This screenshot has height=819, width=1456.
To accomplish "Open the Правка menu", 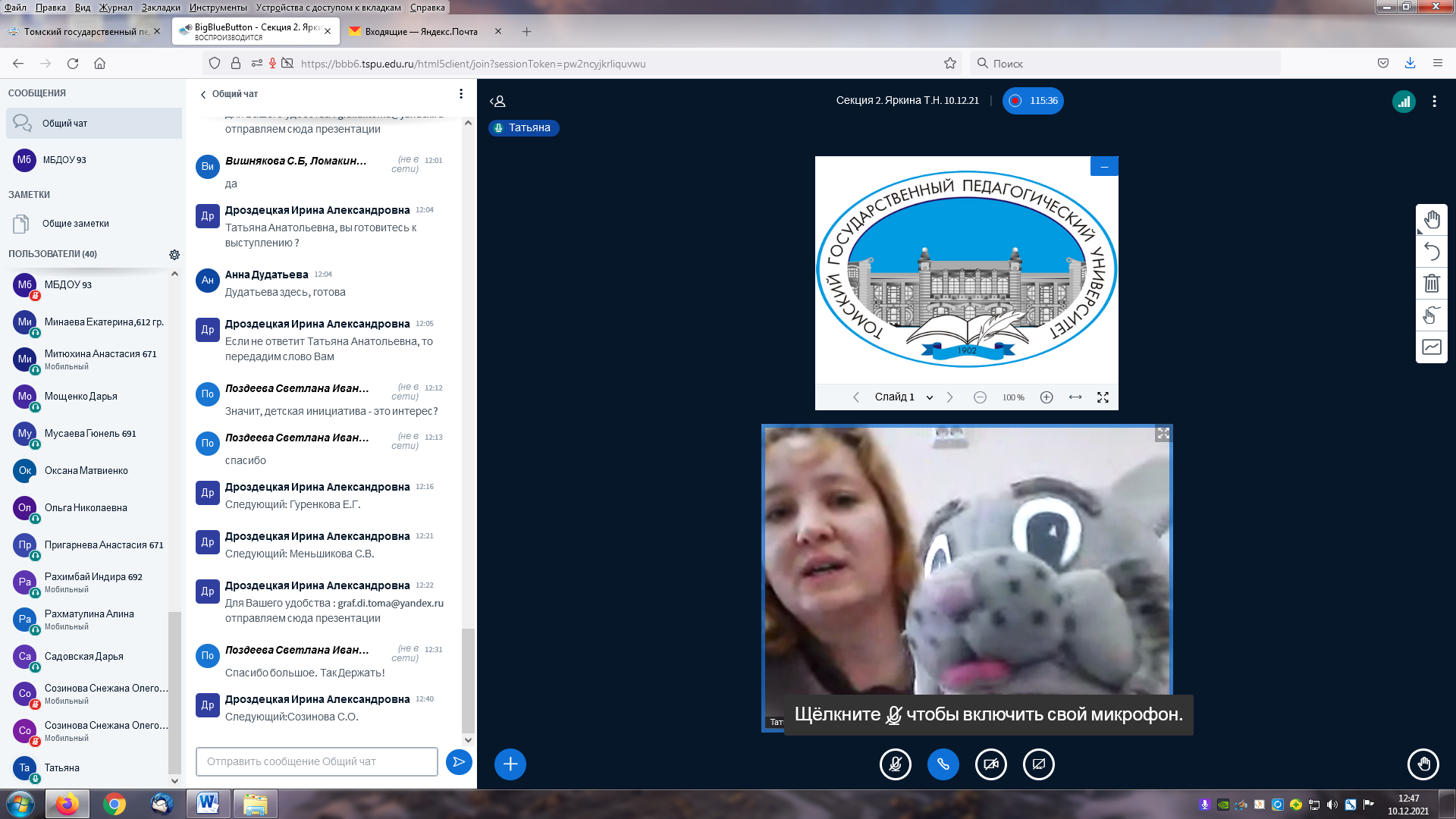I will point(50,8).
